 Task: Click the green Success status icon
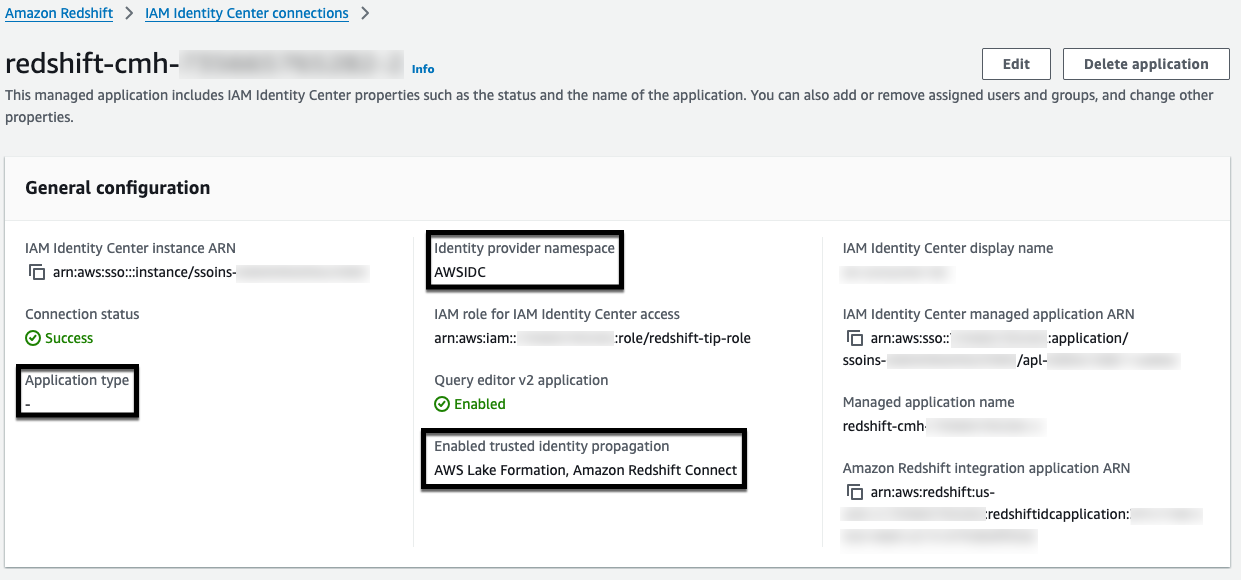pyautogui.click(x=33, y=338)
